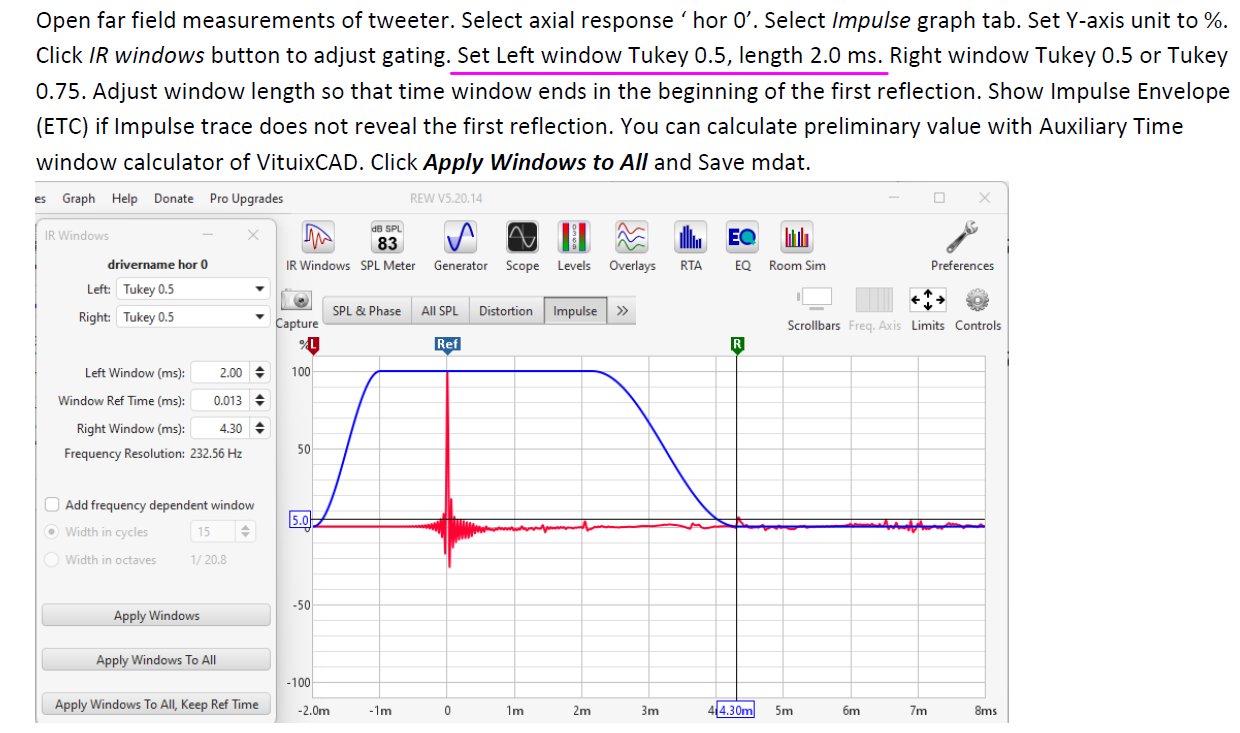The image size is (1240, 733).
Task: Click the 5.0 Y-axis cursor value box
Action: click(x=301, y=520)
